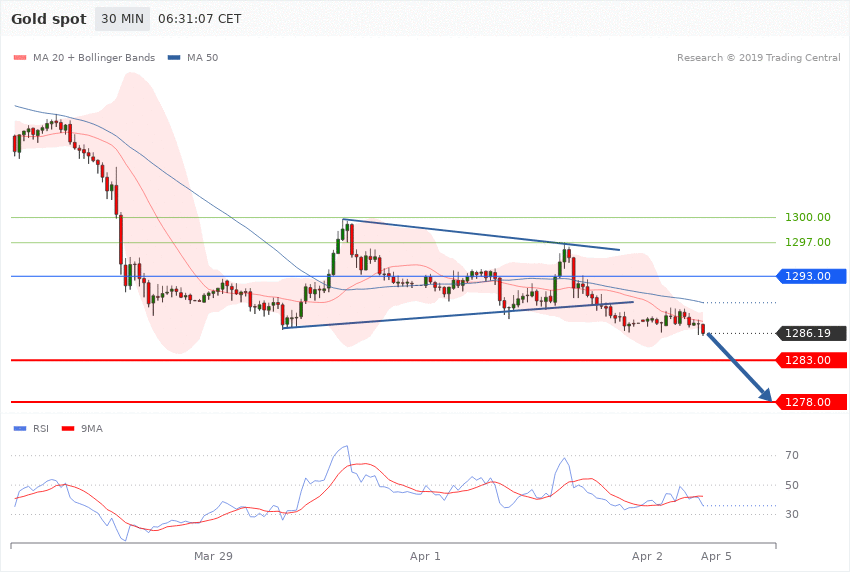Click the 06:31:07 CET timestamp
The width and height of the screenshot is (850, 576).
click(x=199, y=19)
